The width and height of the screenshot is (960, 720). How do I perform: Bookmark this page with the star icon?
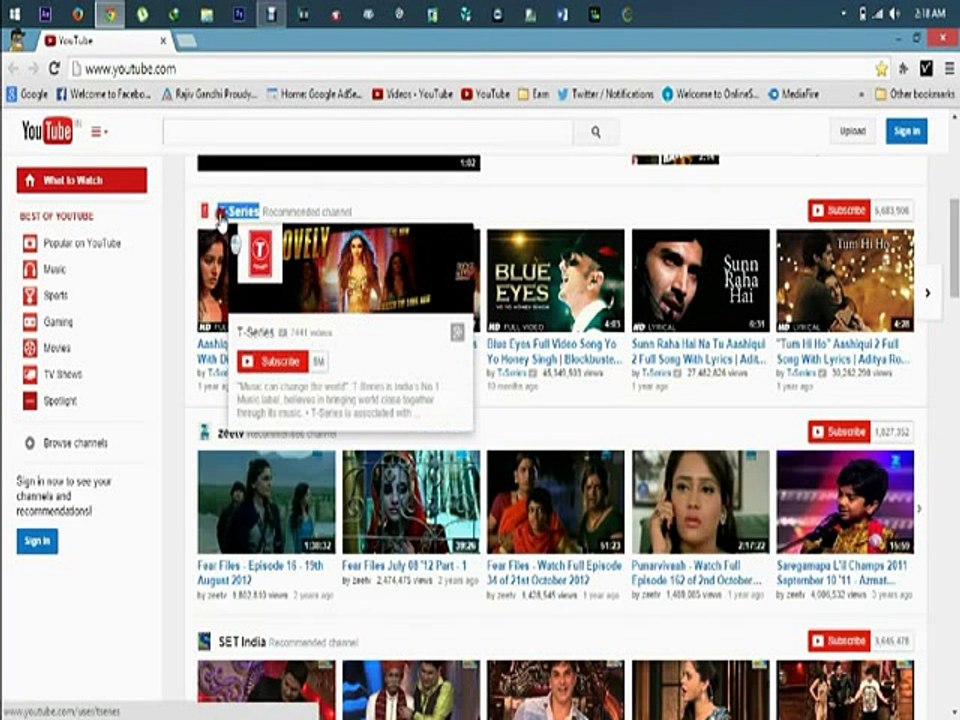click(881, 69)
